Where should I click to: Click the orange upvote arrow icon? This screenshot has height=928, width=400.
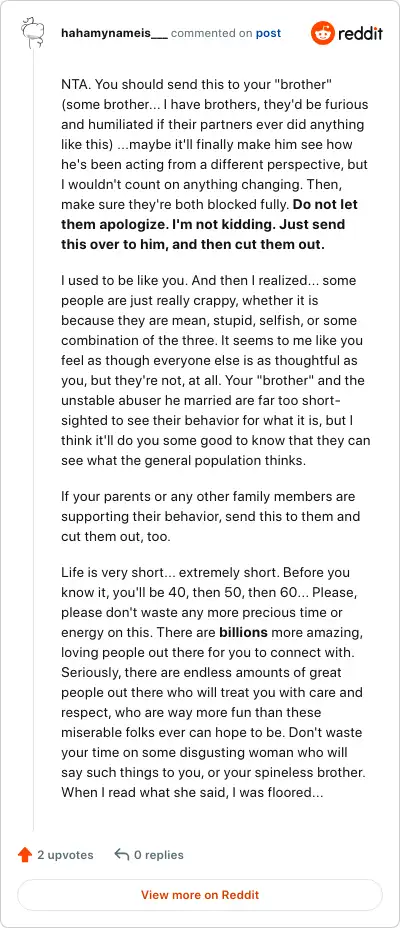coord(25,855)
